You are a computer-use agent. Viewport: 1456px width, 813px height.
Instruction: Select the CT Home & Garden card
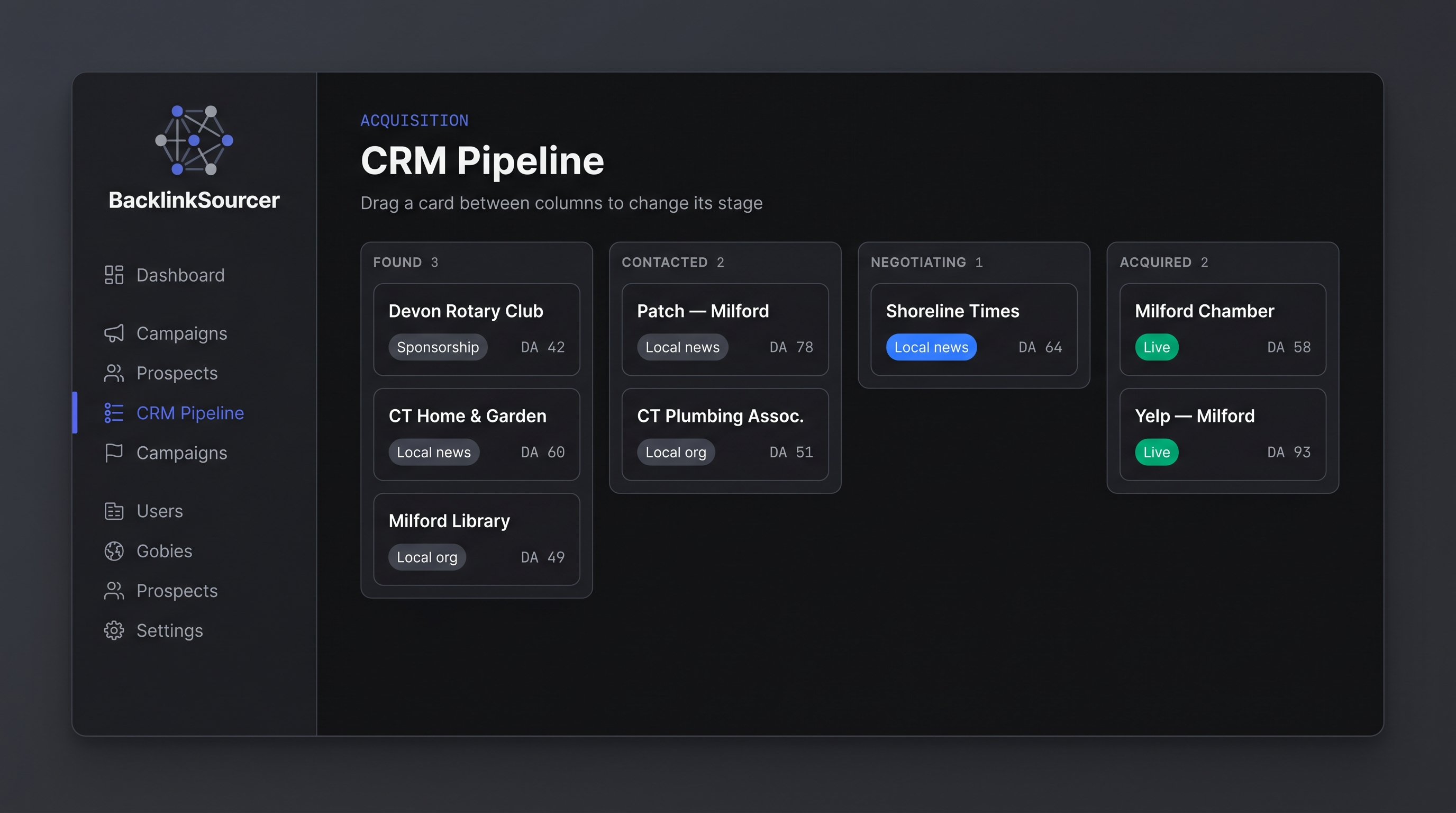[x=477, y=434]
